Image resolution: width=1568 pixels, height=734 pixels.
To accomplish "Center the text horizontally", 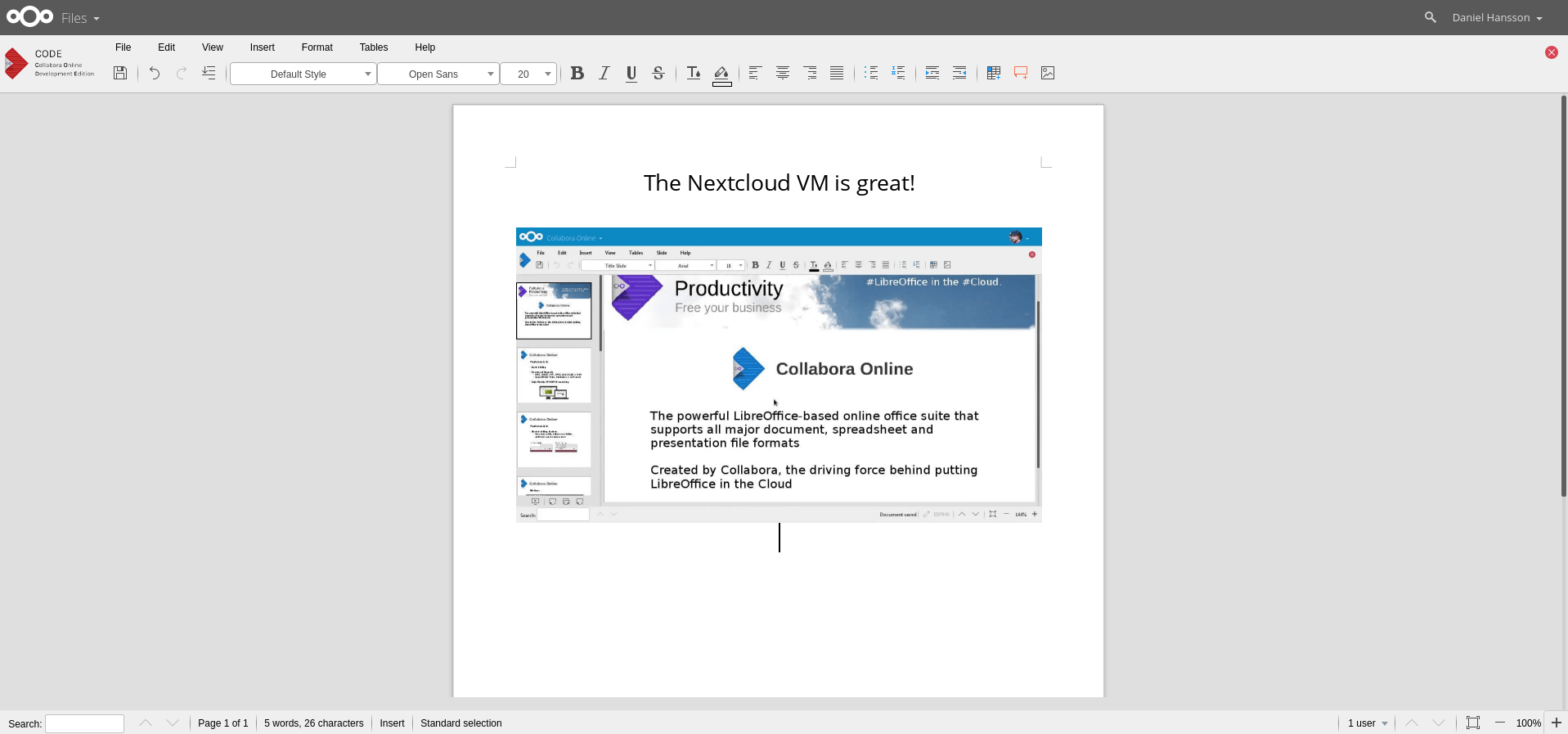I will (x=783, y=73).
